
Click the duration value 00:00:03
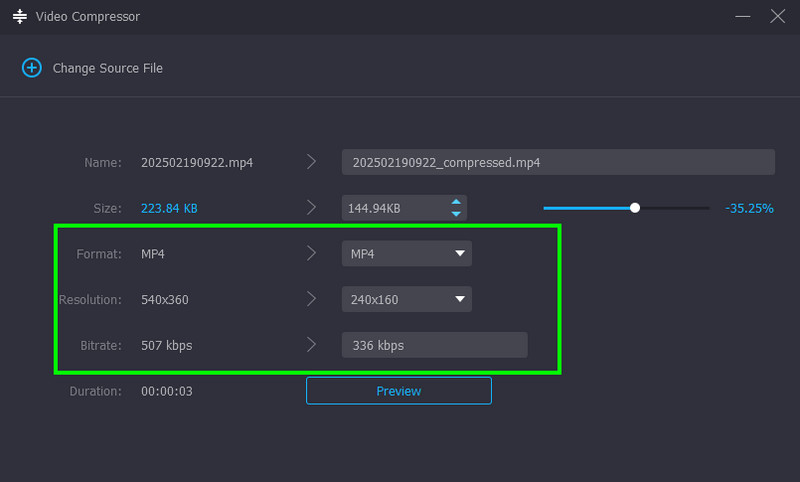point(167,391)
